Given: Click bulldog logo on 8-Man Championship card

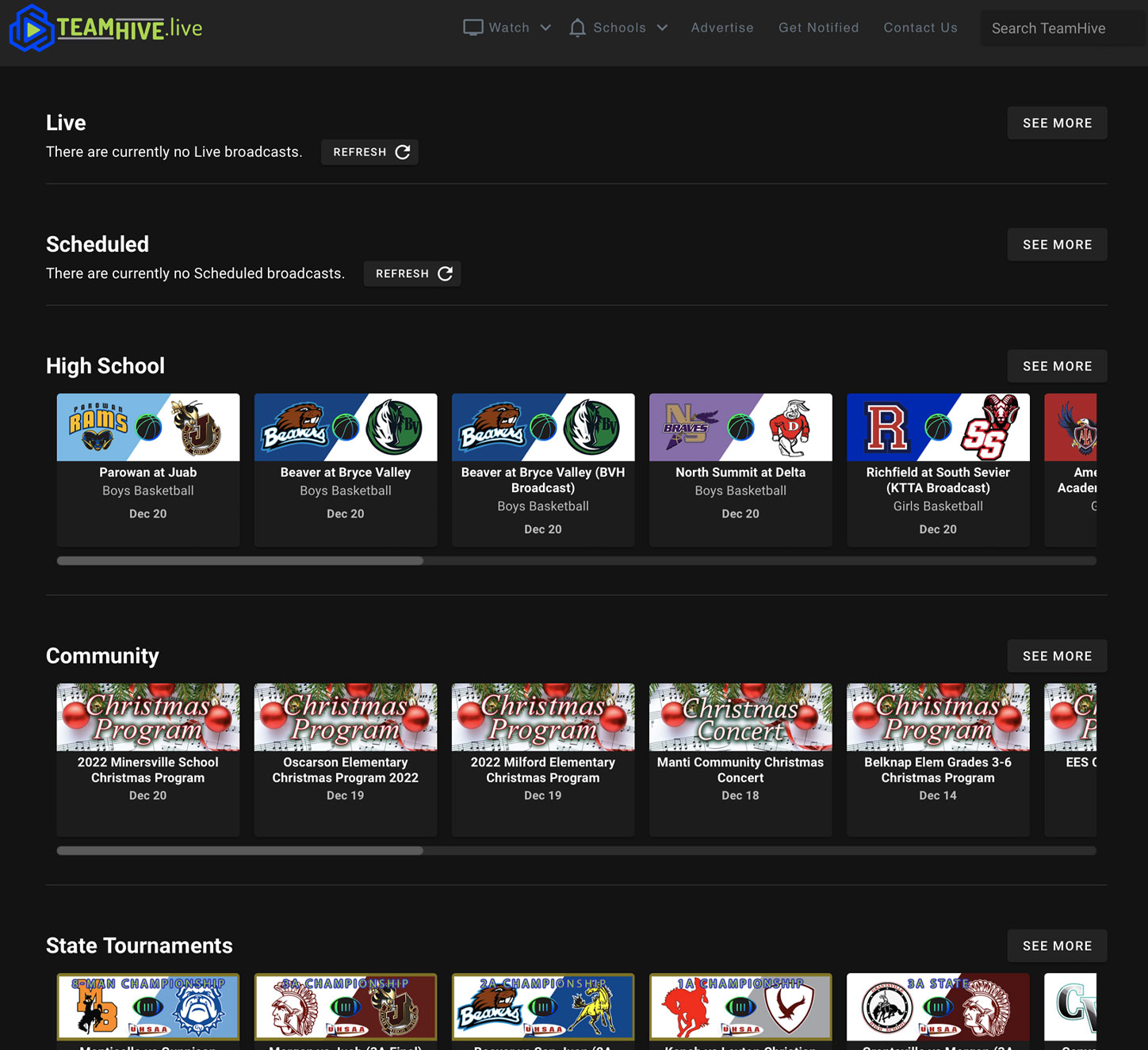Looking at the screenshot, I should pos(199,1010).
